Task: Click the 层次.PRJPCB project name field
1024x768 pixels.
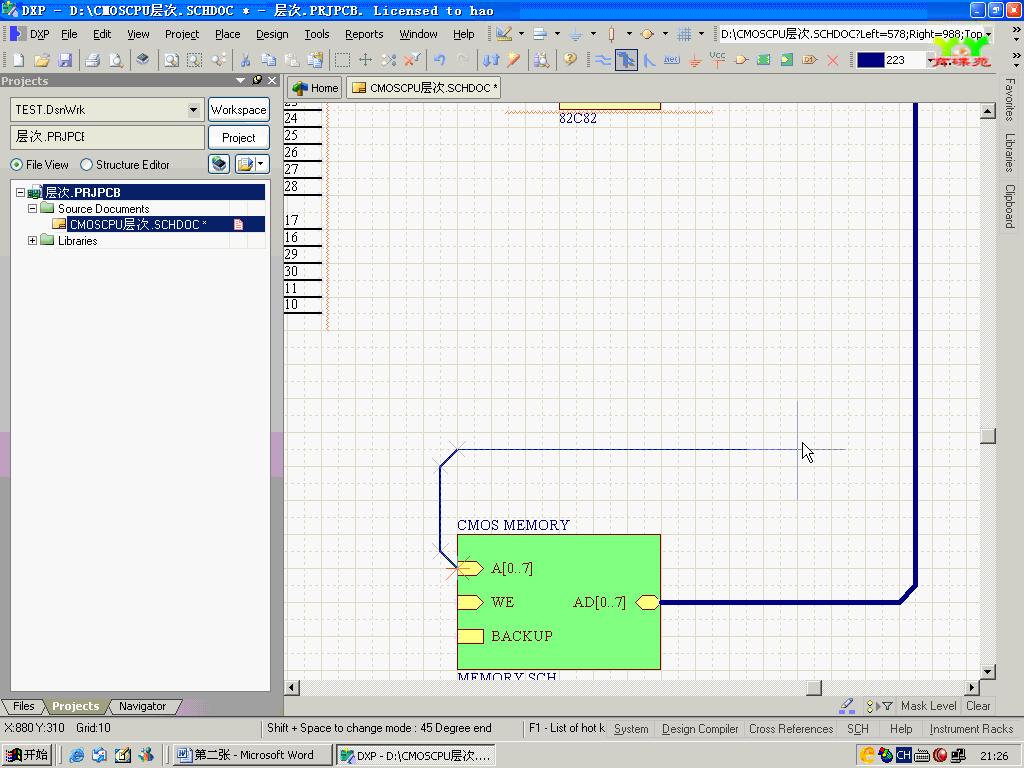Action: (107, 137)
